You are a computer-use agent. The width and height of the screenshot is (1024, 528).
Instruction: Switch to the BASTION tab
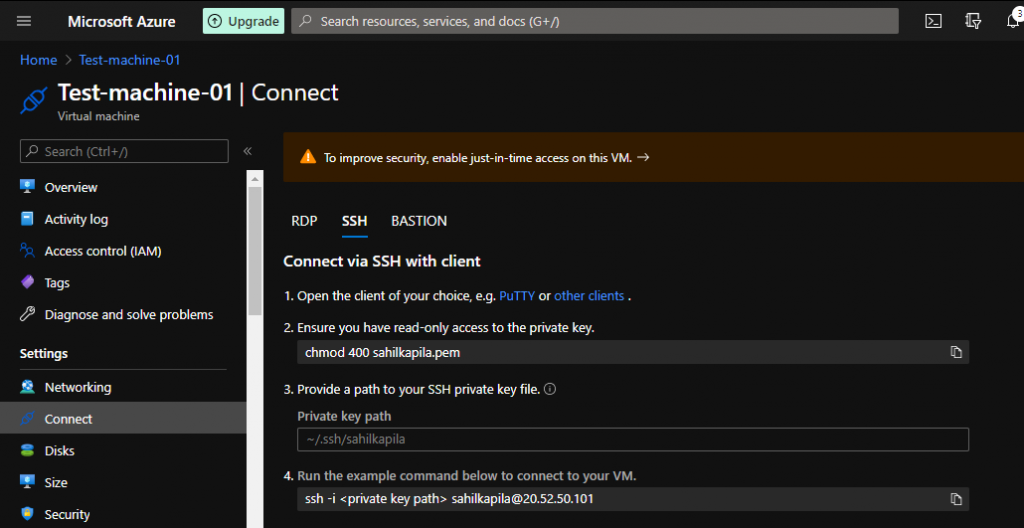point(419,221)
